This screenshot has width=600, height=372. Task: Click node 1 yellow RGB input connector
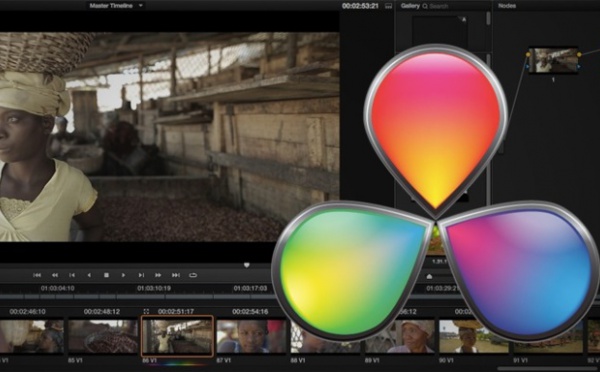click(x=528, y=55)
